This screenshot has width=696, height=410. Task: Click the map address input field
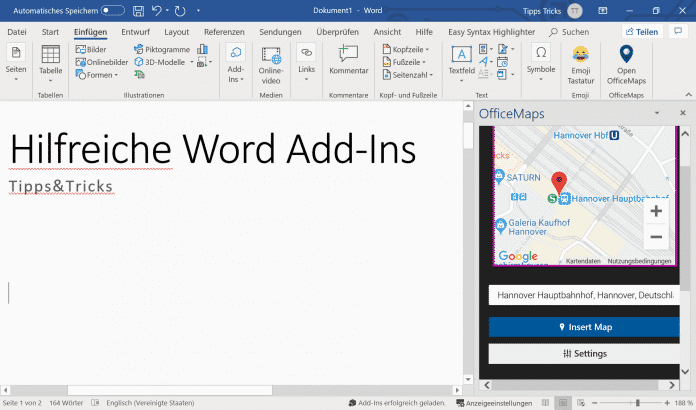coord(585,295)
